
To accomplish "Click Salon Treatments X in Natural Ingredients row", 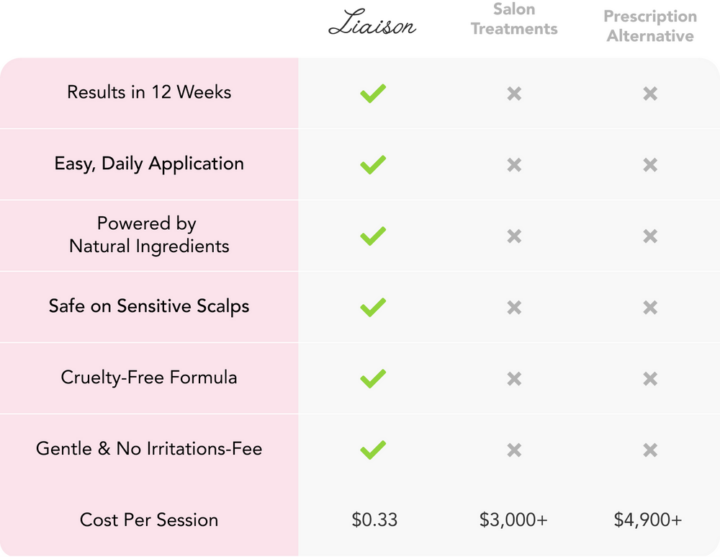I will 514,236.
